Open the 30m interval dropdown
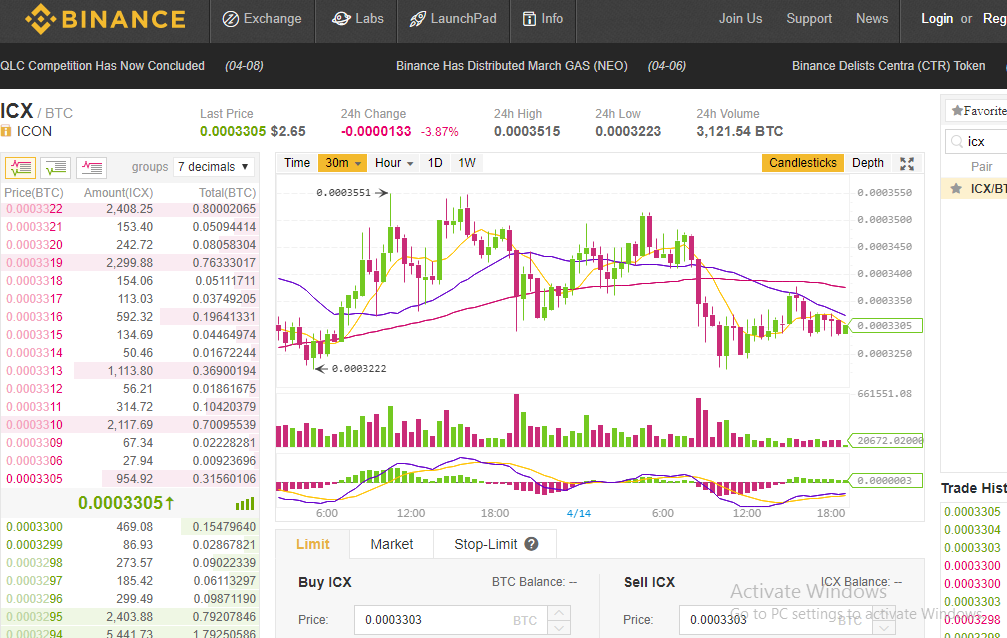The width and height of the screenshot is (1007, 638). pyautogui.click(x=342, y=163)
